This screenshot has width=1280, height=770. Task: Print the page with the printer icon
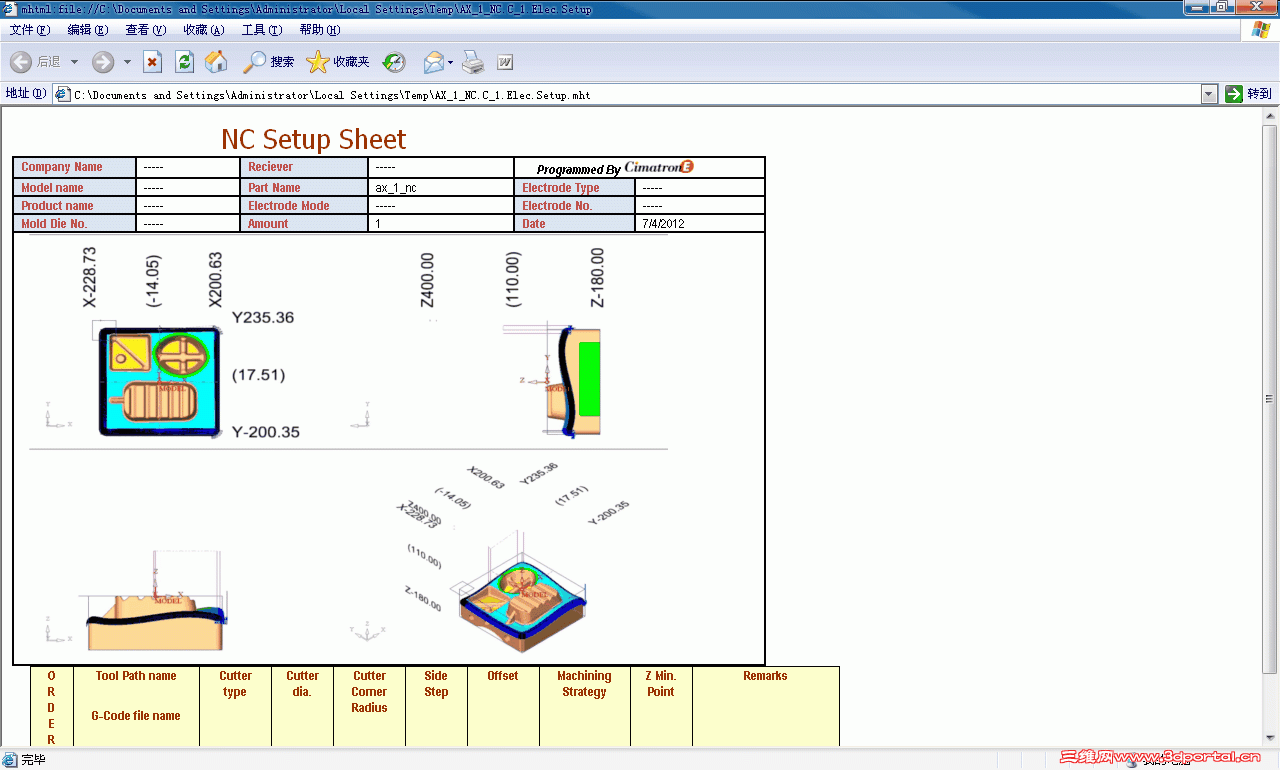point(473,62)
